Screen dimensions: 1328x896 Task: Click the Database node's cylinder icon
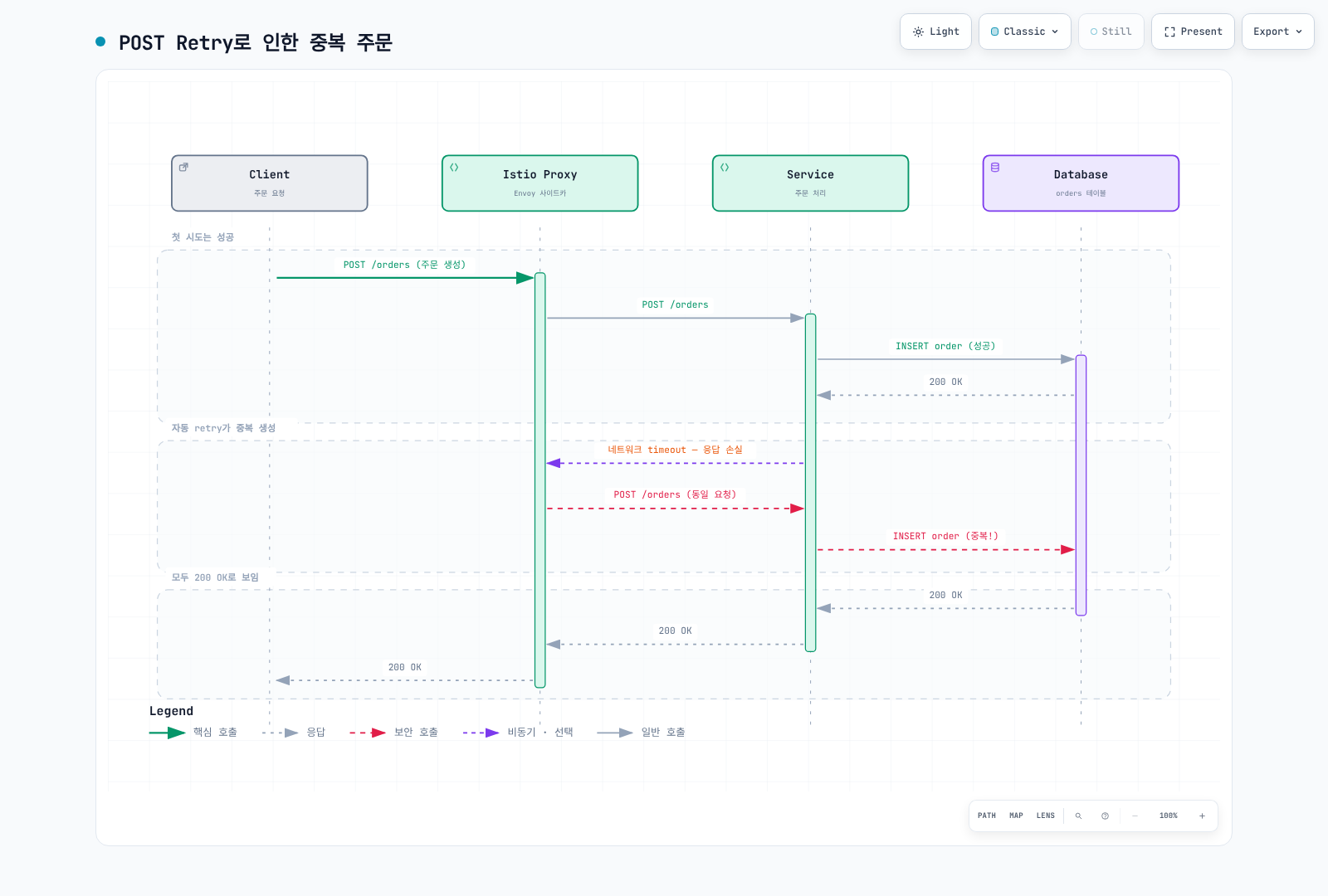[995, 167]
